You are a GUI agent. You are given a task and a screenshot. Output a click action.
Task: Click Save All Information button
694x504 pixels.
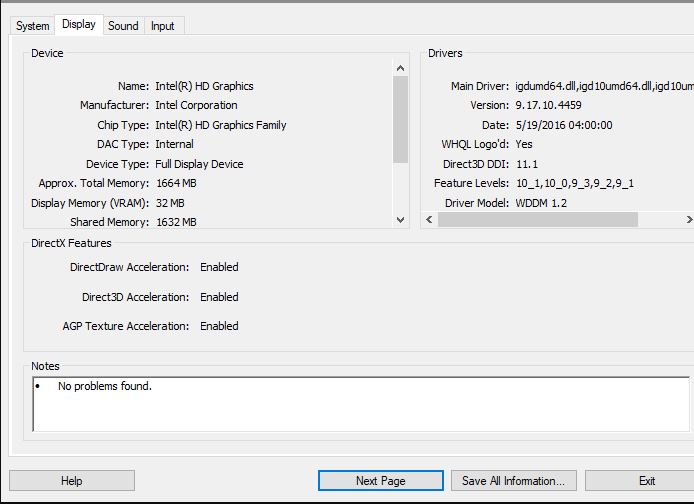513,481
